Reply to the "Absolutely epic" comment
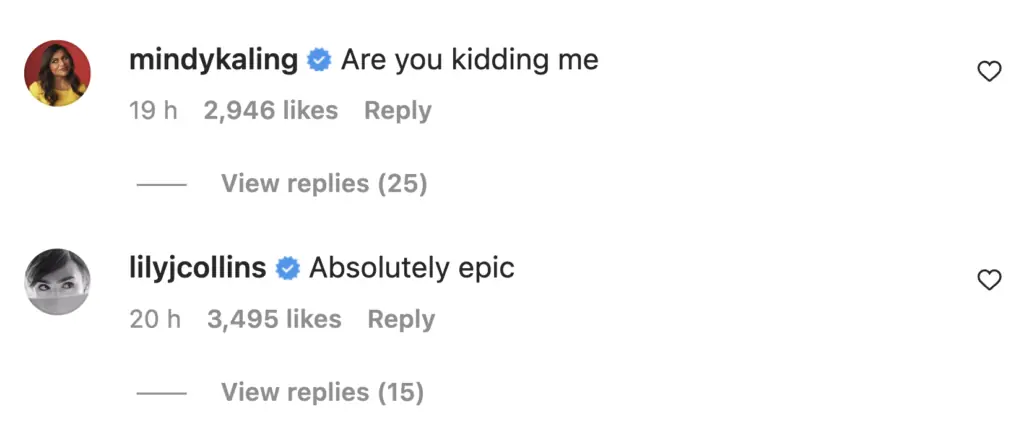 coord(401,320)
